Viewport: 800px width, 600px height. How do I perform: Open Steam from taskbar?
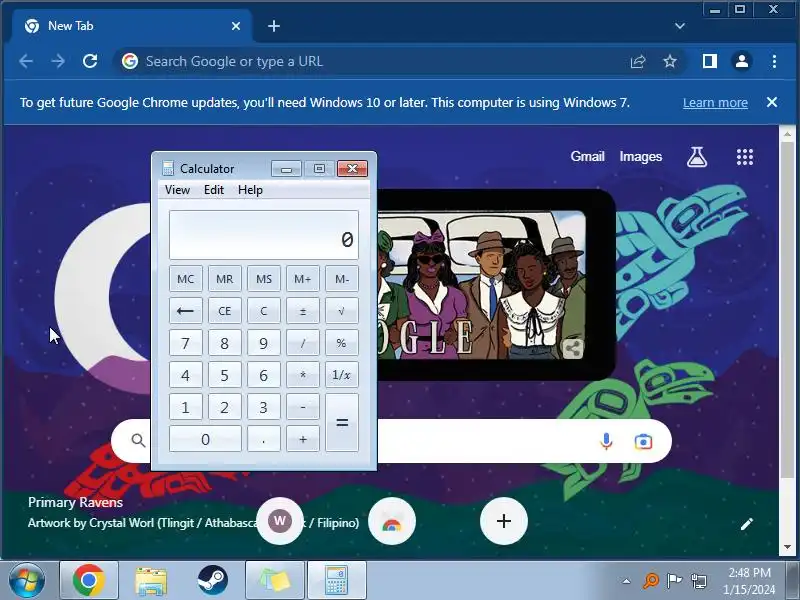(212, 580)
